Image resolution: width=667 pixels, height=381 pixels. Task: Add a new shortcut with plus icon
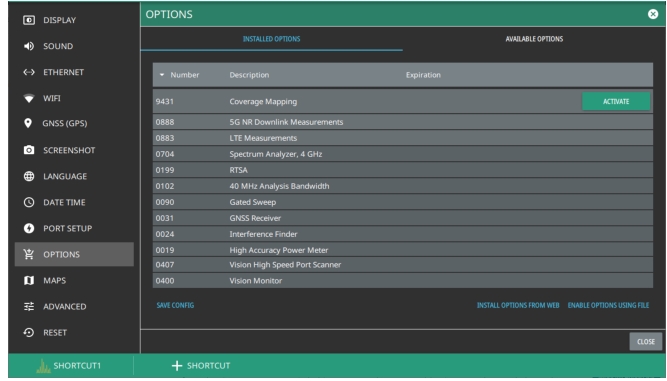177,366
